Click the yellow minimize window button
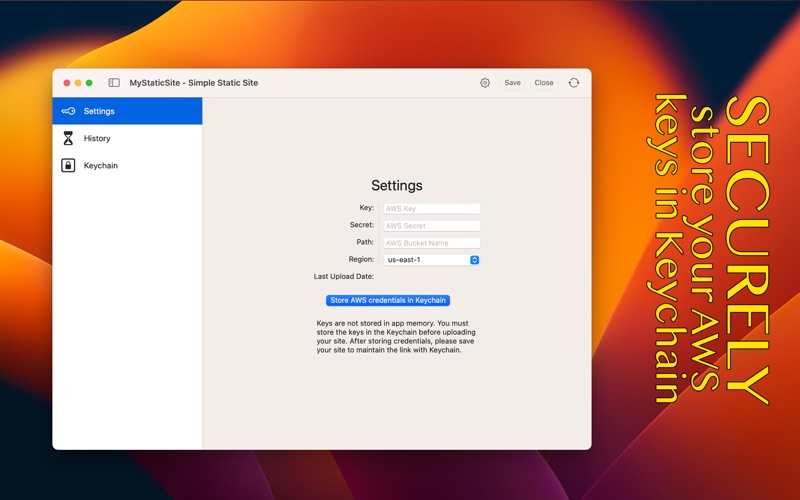This screenshot has height=500, width=800. pos(78,83)
